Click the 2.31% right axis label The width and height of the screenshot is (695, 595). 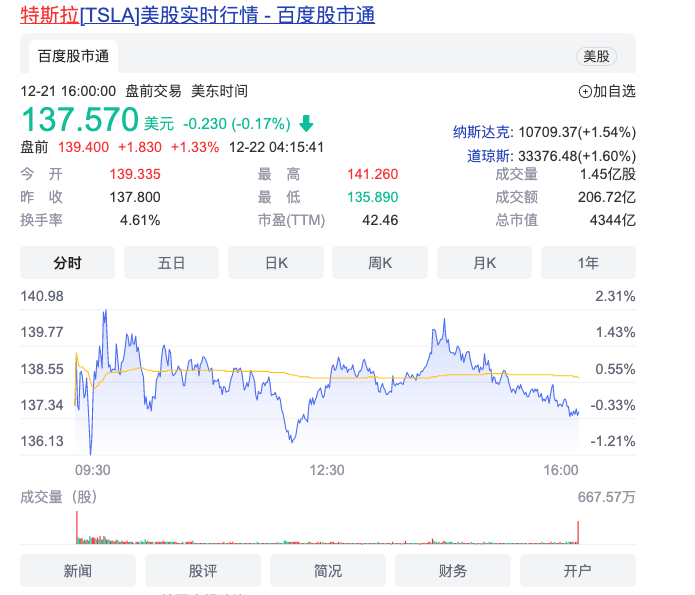tap(615, 296)
